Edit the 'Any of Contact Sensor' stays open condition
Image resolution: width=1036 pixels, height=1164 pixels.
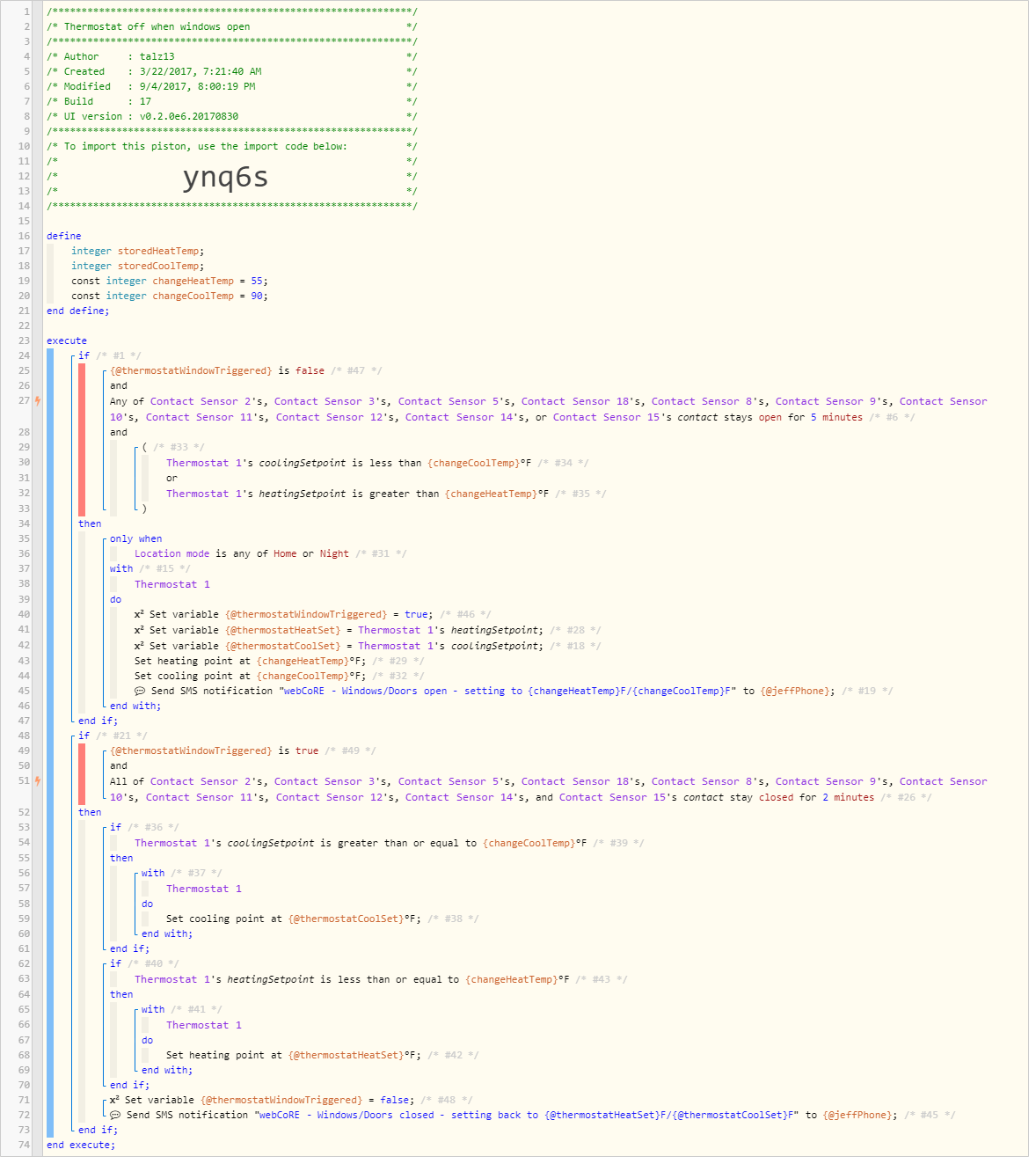(549, 409)
